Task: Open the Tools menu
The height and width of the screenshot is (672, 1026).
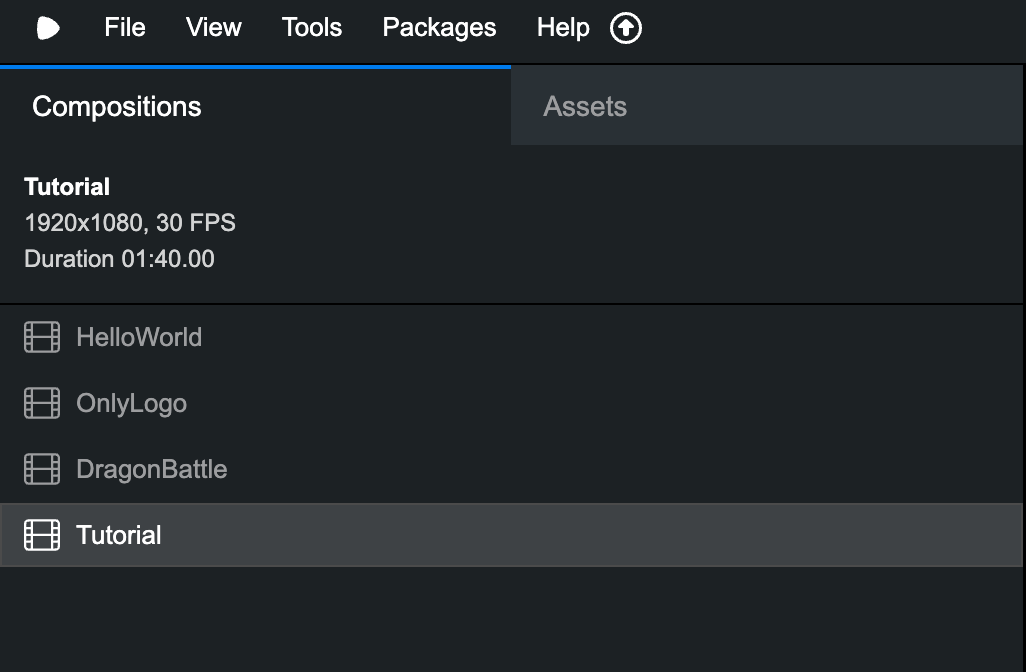Action: [312, 28]
